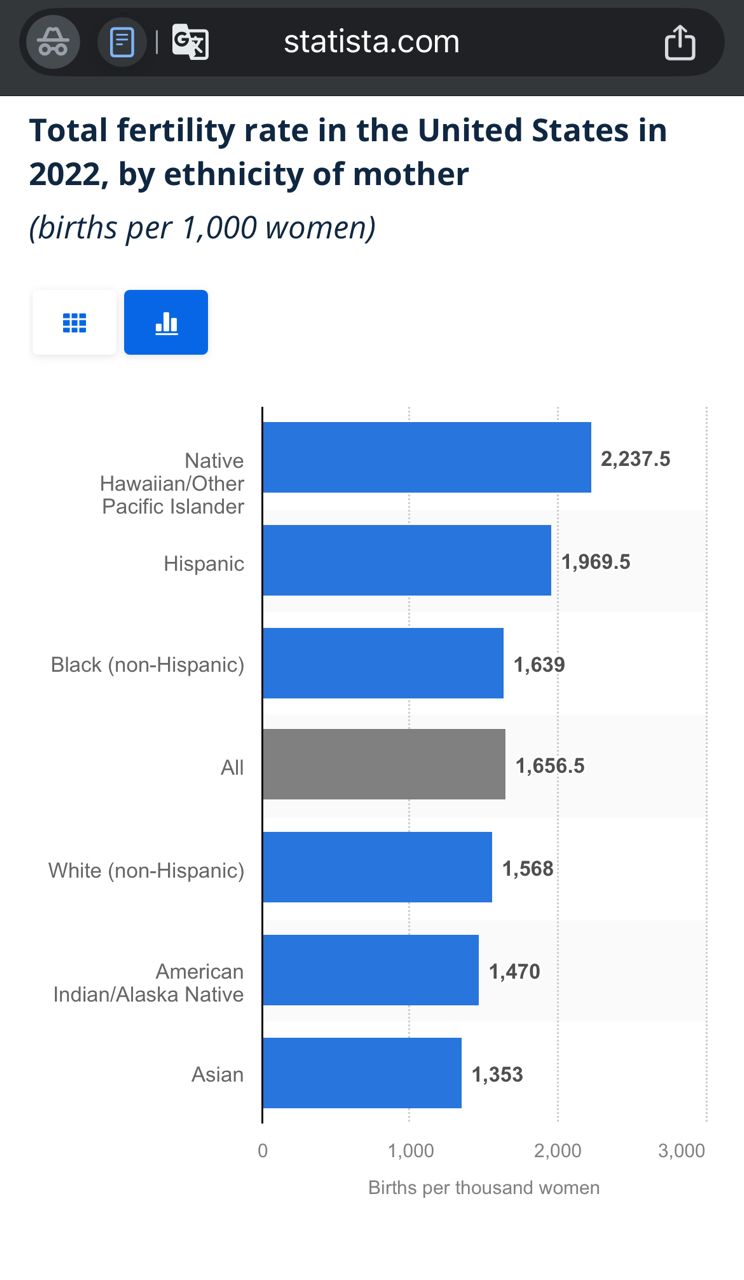Tap the share icon in address bar
This screenshot has width=744, height=1280.
(679, 42)
